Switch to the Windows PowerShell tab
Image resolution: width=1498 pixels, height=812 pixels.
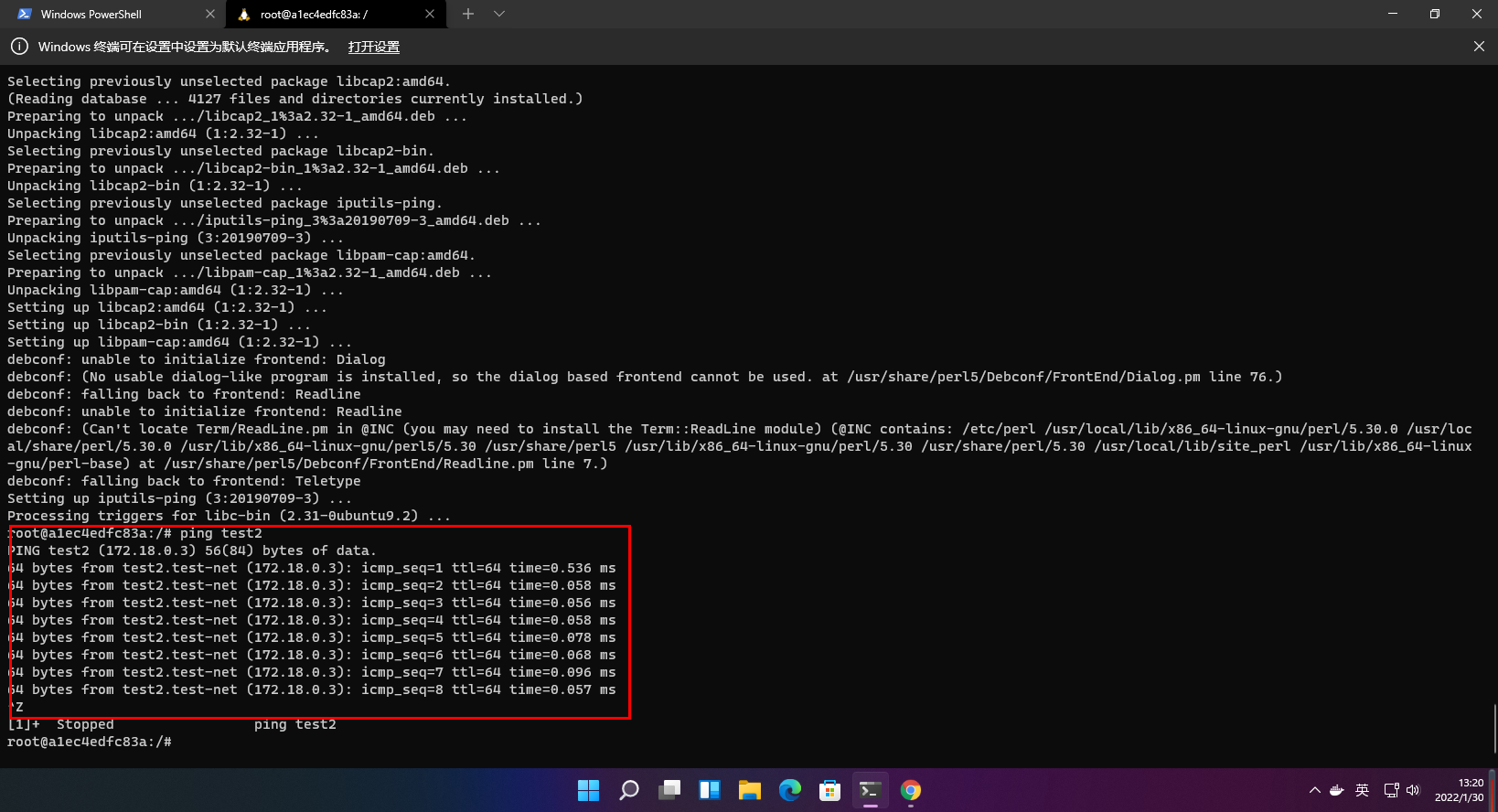click(114, 14)
